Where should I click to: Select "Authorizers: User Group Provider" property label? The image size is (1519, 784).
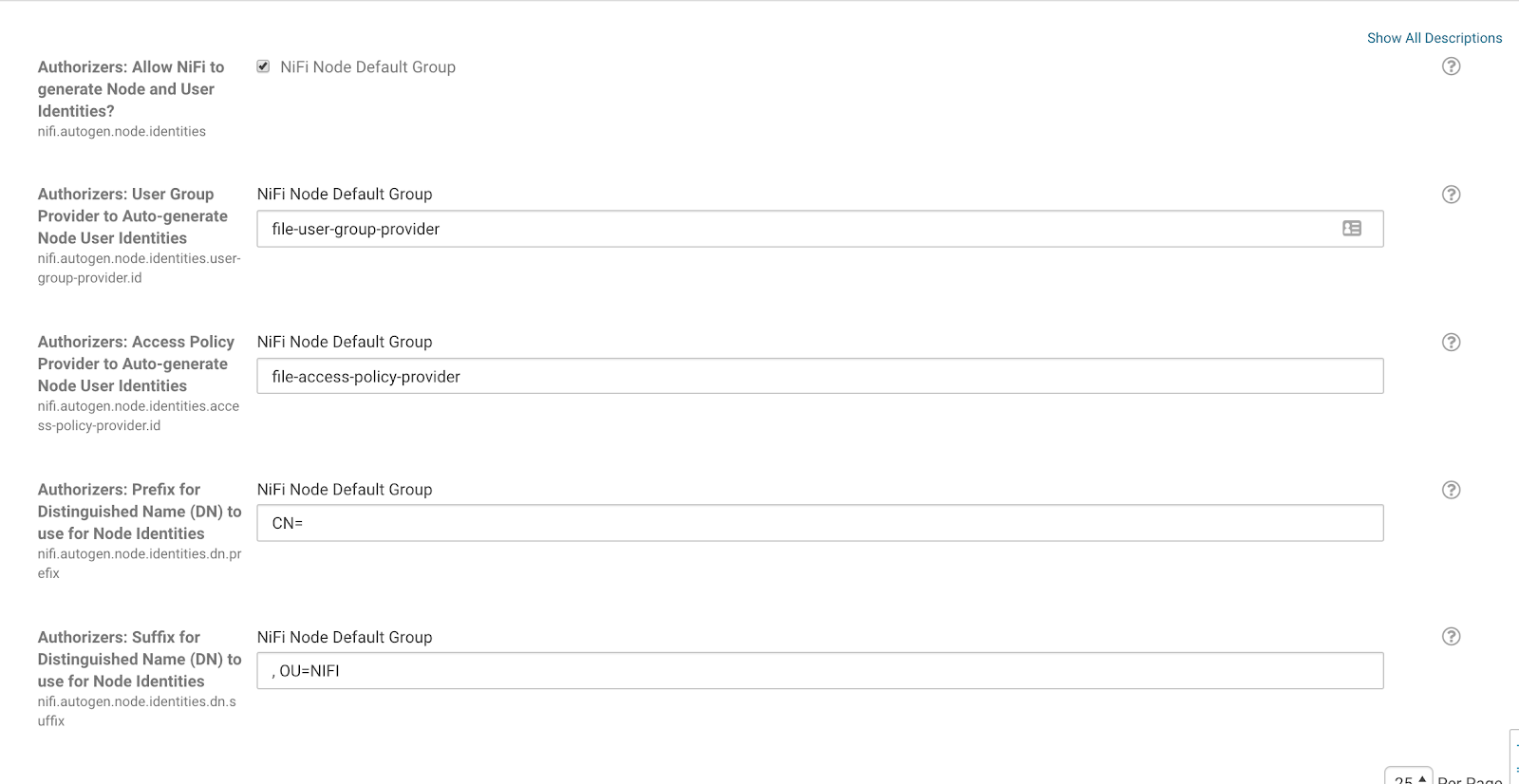[x=133, y=216]
